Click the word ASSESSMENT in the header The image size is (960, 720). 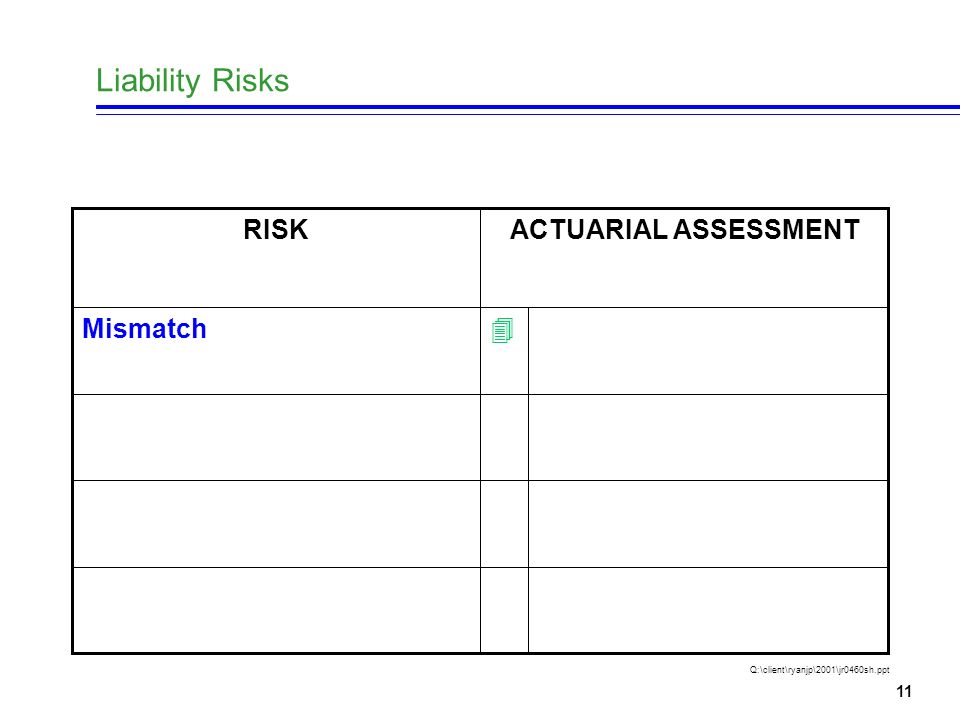[767, 230]
